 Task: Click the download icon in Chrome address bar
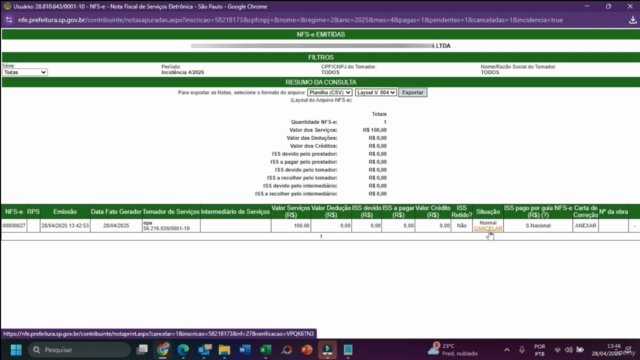coord(633,20)
